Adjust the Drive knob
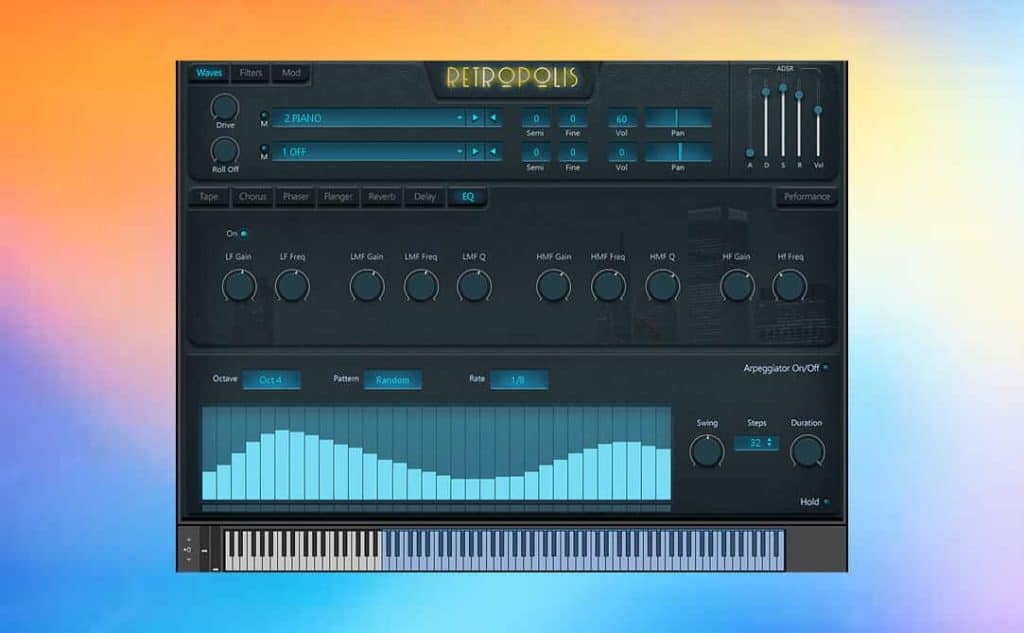This screenshot has height=633, width=1024. [x=225, y=107]
